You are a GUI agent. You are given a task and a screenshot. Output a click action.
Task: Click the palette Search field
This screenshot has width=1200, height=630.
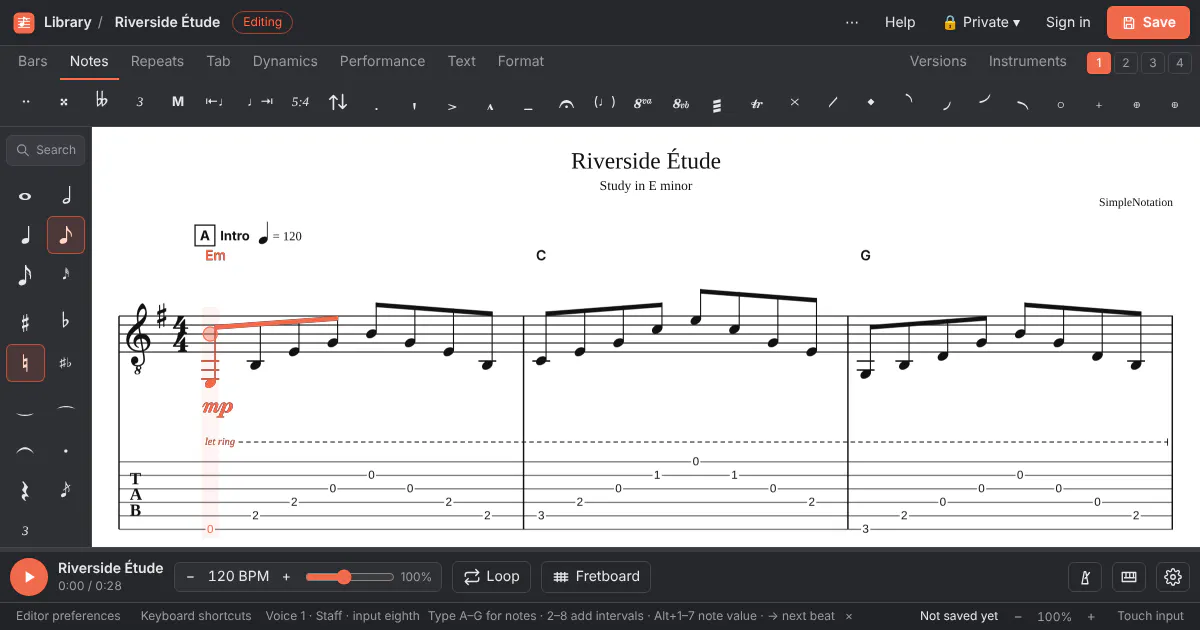46,150
